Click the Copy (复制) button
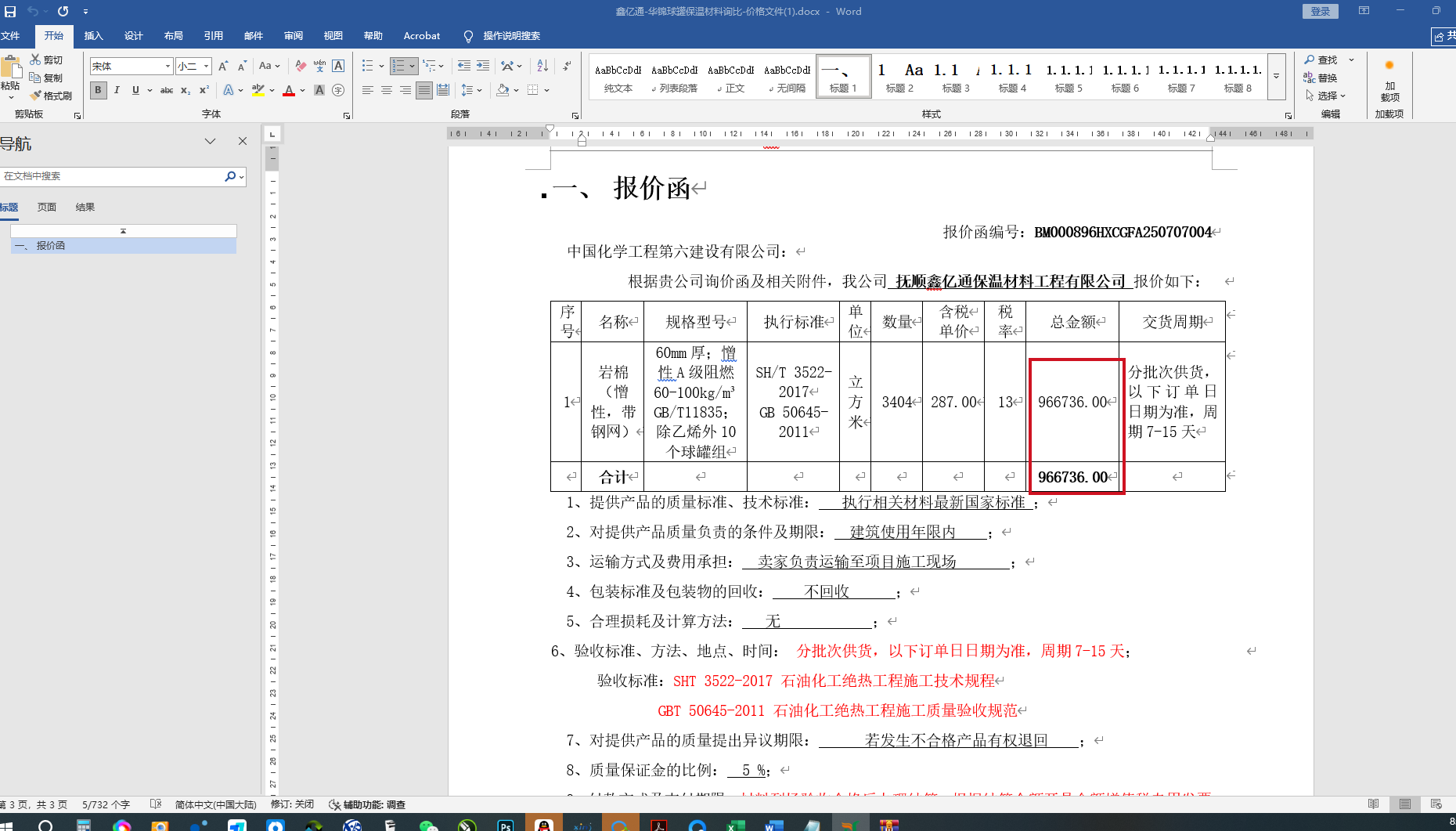This screenshot has height=831, width=1456. pyautogui.click(x=46, y=78)
